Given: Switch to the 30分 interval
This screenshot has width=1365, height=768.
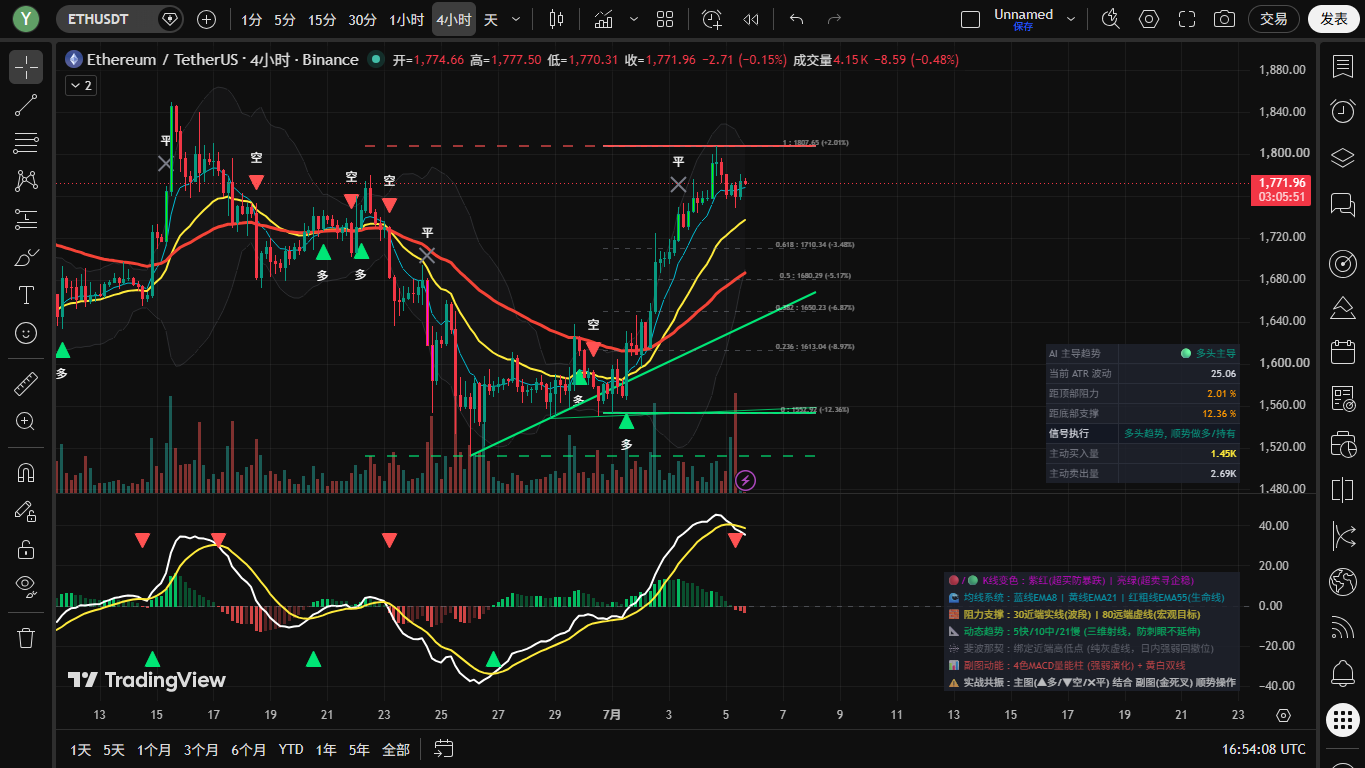Looking at the screenshot, I should (x=362, y=19).
